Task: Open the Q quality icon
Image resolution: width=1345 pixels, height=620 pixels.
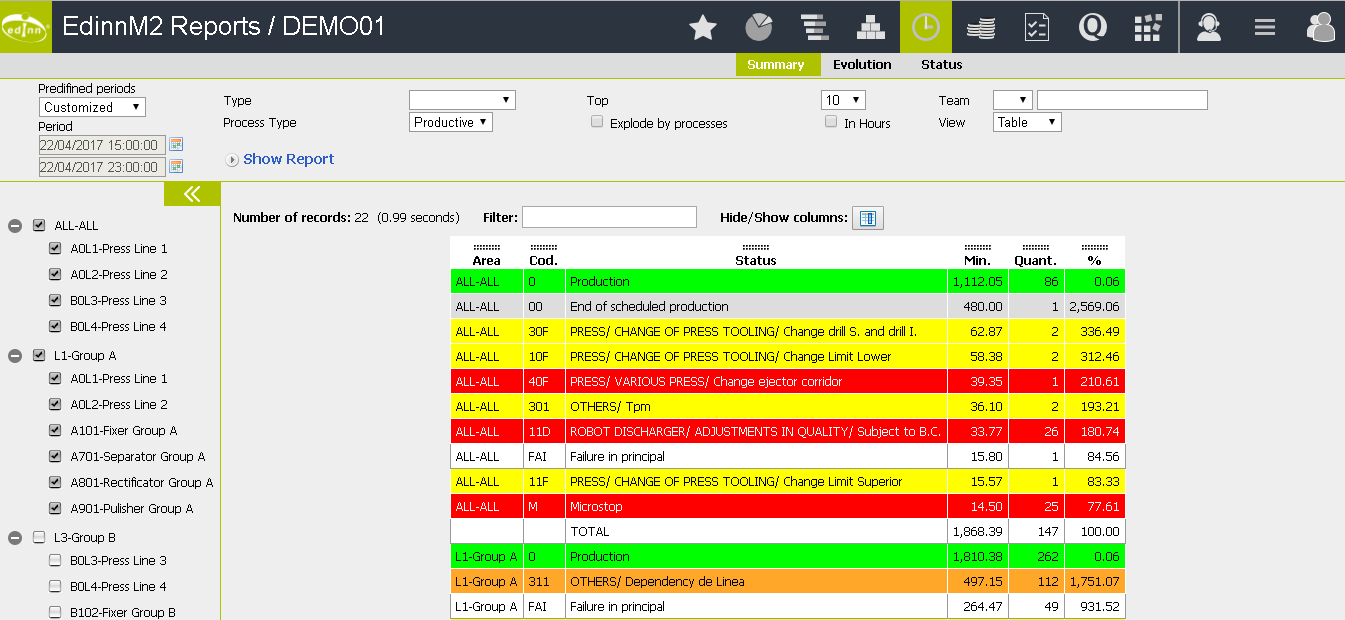Action: click(1092, 27)
